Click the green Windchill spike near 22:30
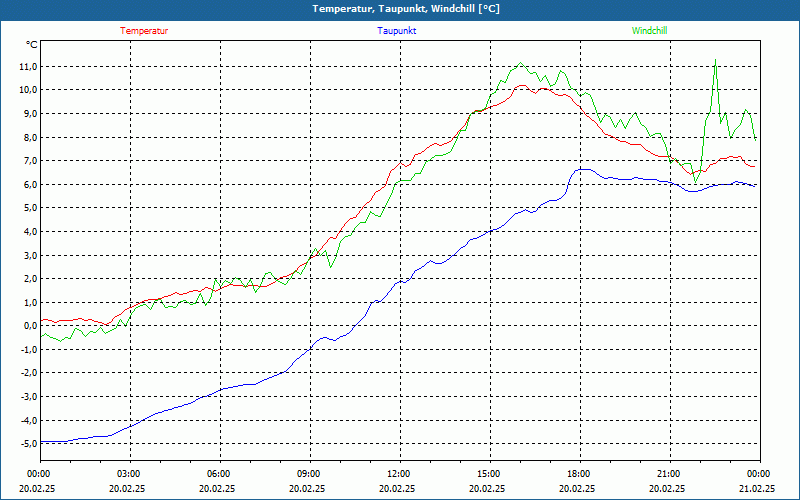800x500 pixels. 715,60
